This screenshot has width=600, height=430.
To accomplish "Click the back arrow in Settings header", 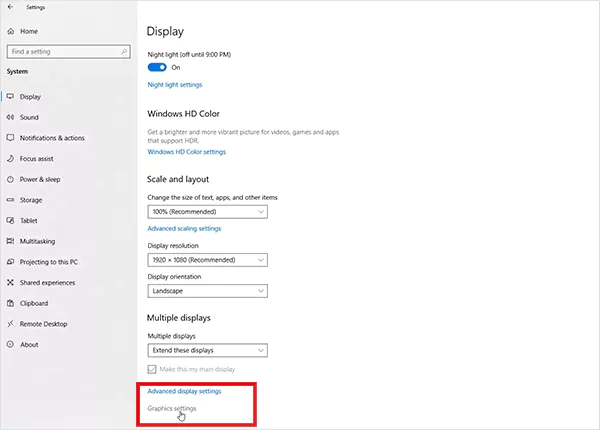I will point(10,7).
